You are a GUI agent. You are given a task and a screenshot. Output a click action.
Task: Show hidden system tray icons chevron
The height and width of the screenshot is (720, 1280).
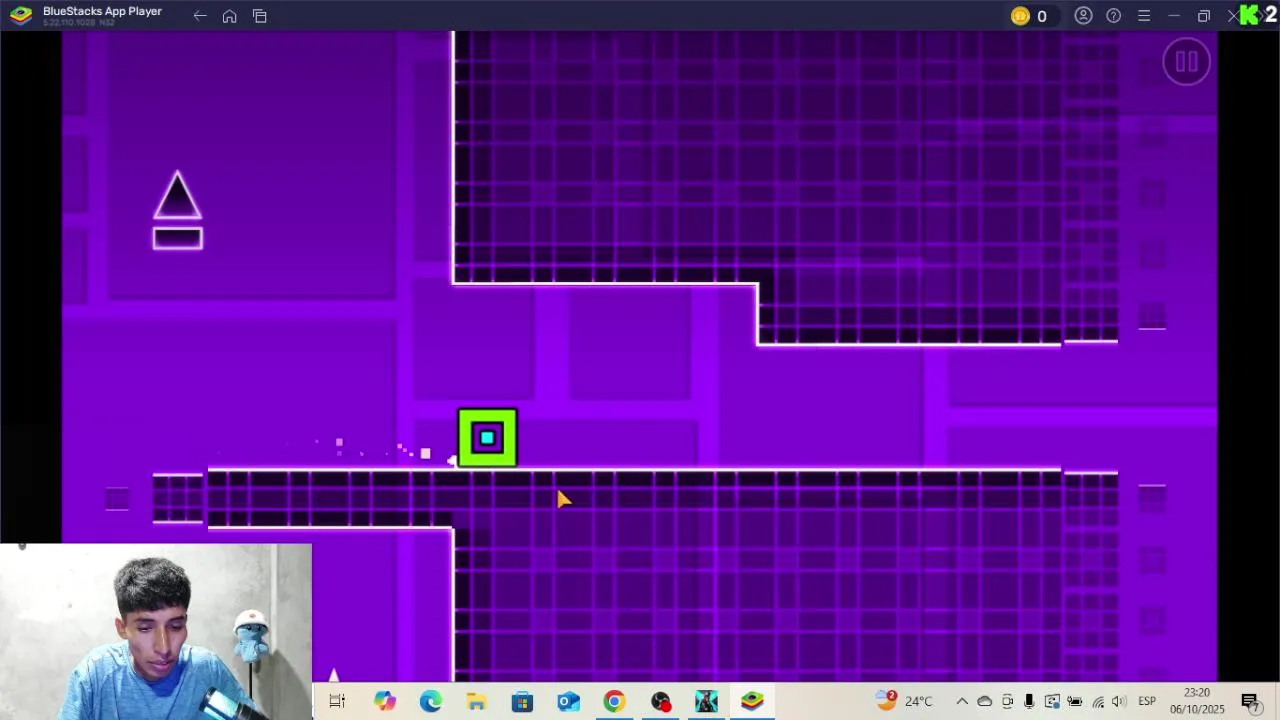[x=962, y=702]
